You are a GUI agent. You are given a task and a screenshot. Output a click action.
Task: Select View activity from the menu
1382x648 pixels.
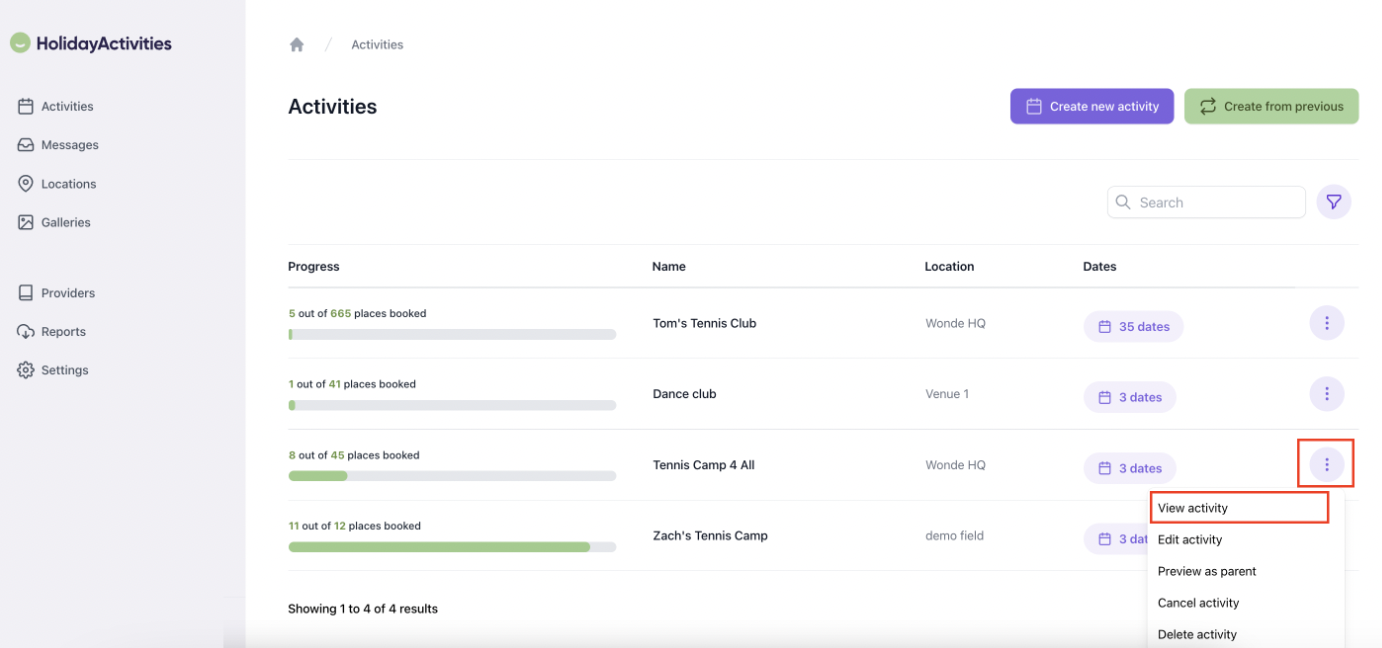pos(1193,508)
